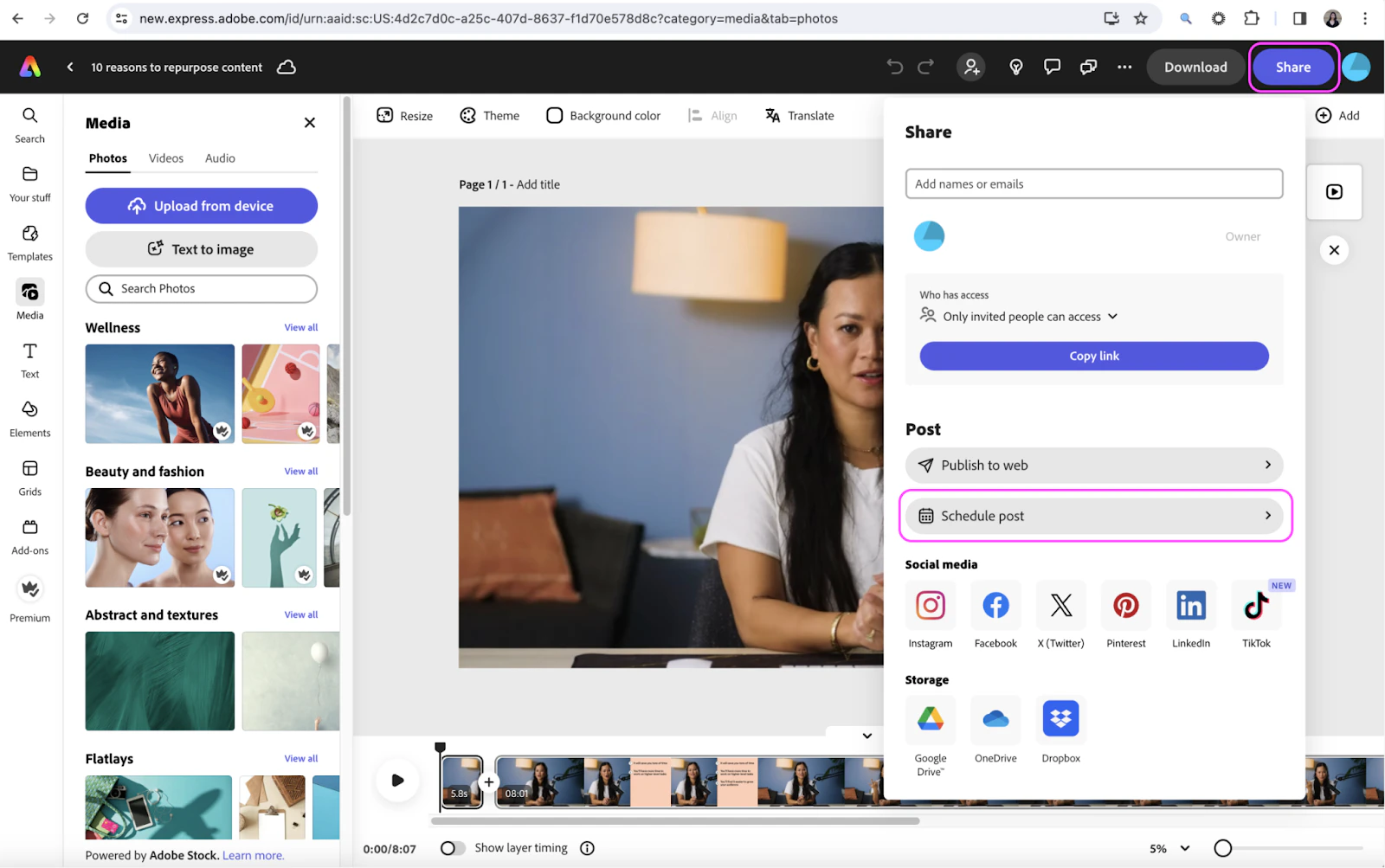This screenshot has width=1385, height=868.
Task: Open the zoom percentage dropdown
Action: pos(1165,848)
